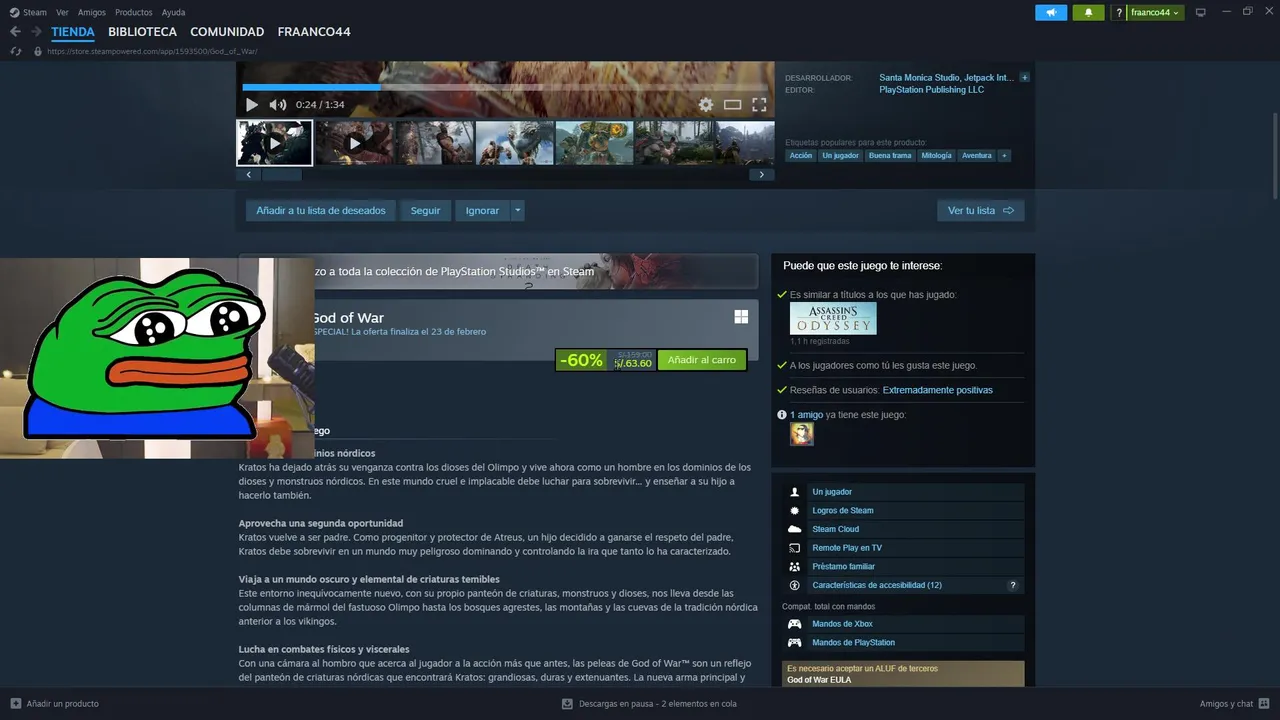The image size is (1280, 720).
Task: Open Logros de Steam feature
Action: coord(903,510)
